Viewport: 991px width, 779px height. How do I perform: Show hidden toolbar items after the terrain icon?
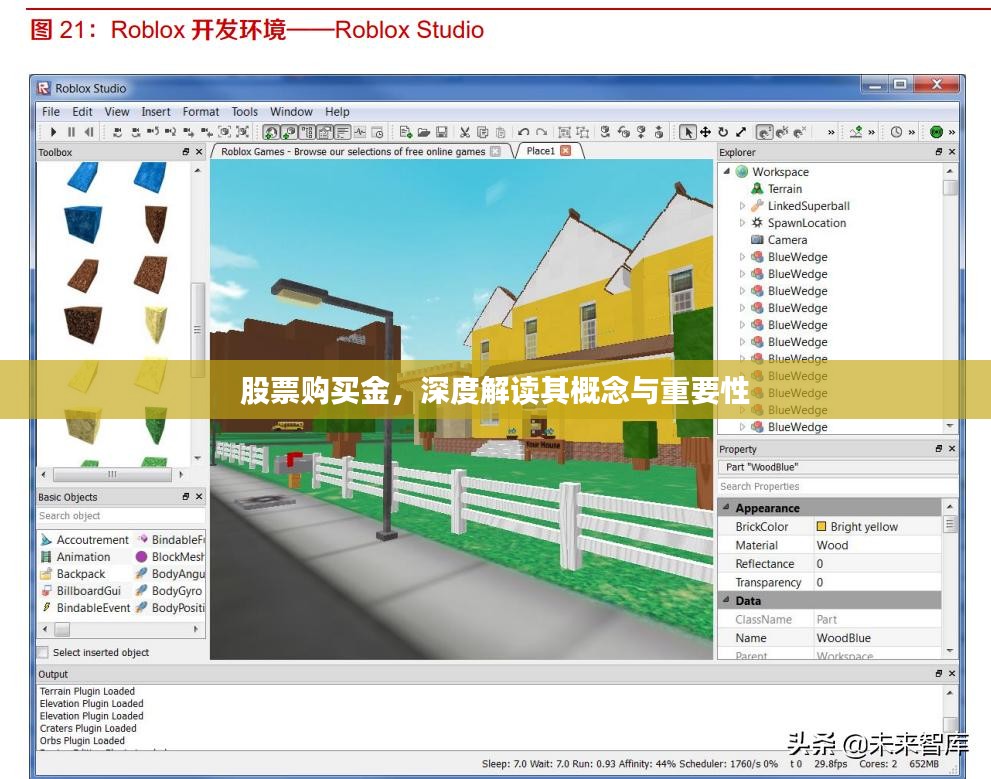point(871,132)
